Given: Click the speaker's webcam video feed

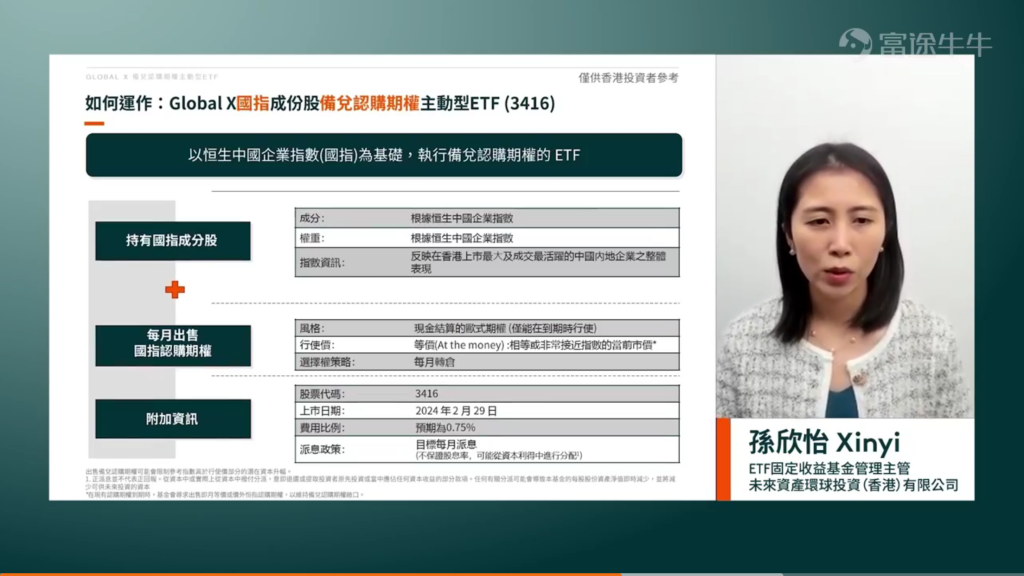Looking at the screenshot, I should tap(845, 236).
